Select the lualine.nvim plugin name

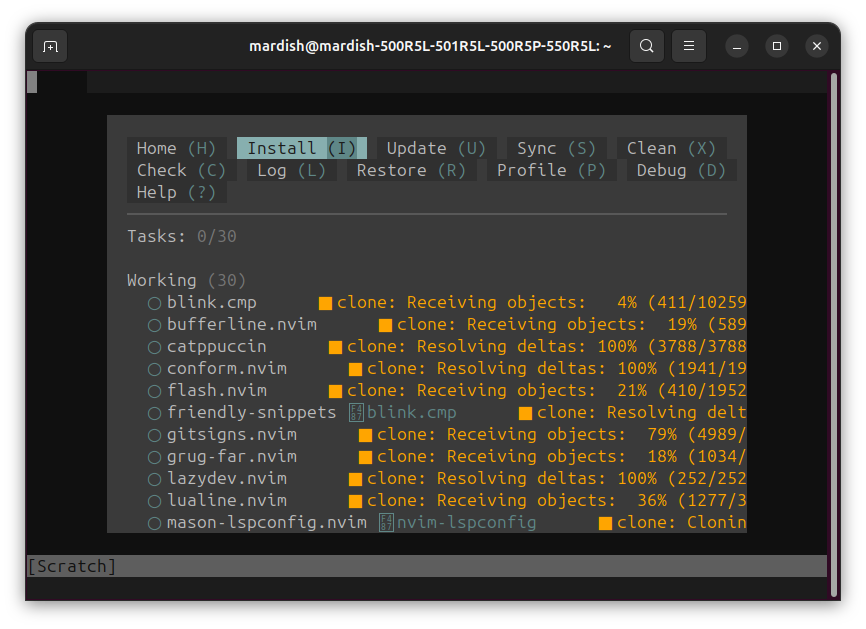click(x=227, y=501)
